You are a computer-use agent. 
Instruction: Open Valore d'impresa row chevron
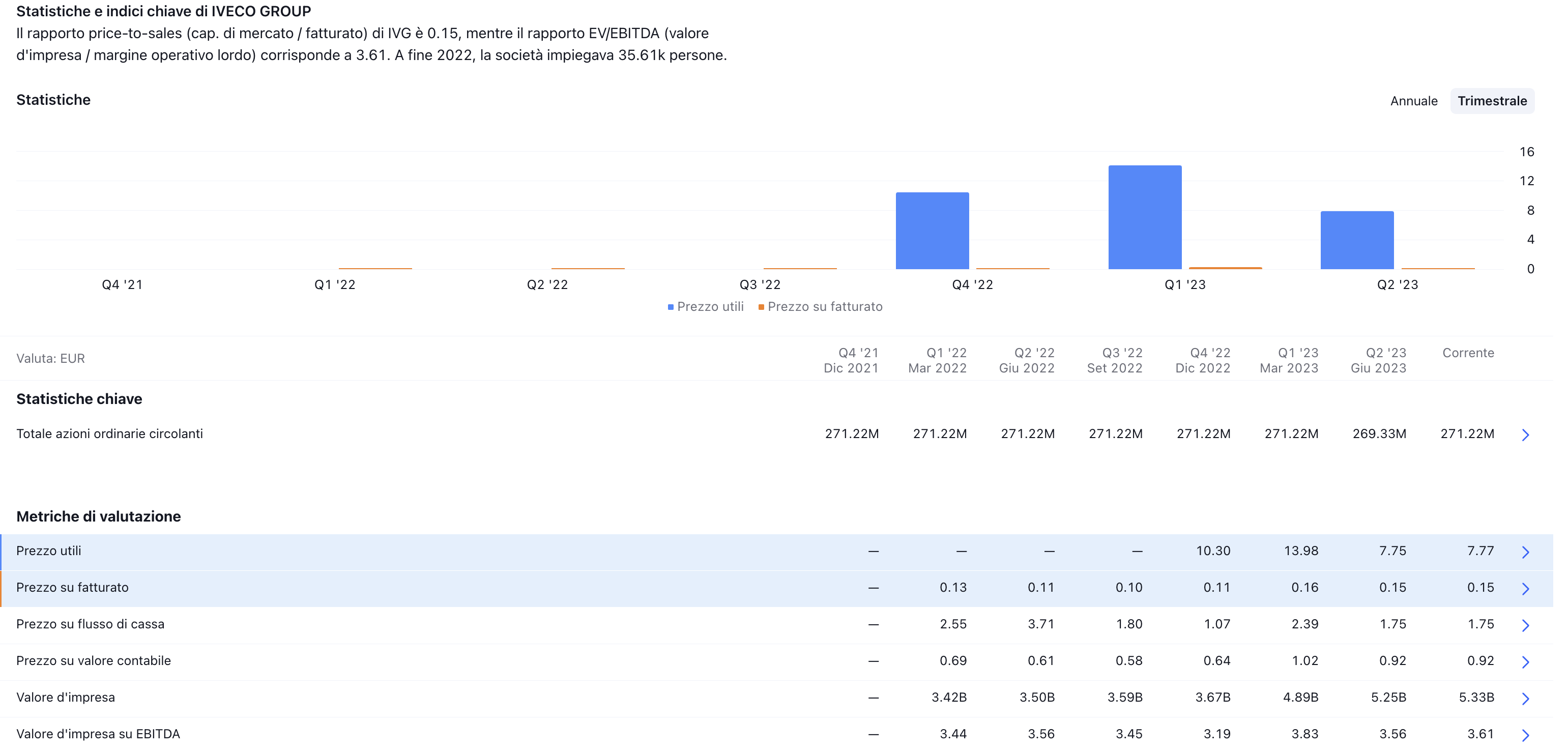click(x=1525, y=698)
